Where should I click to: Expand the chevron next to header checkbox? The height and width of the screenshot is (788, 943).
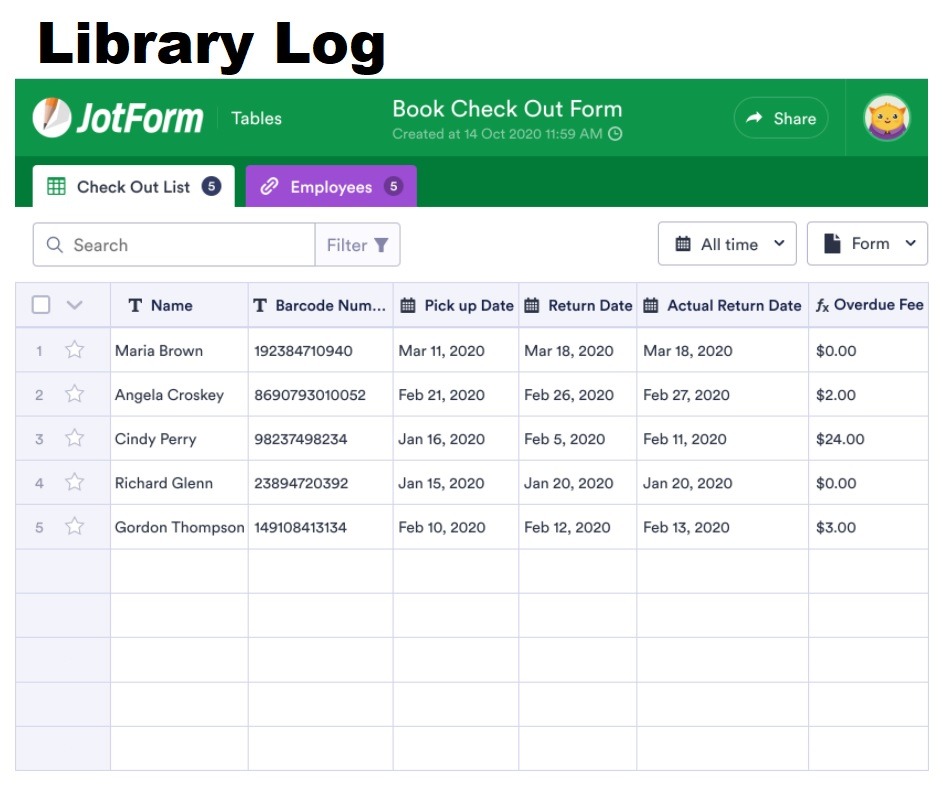click(x=74, y=305)
